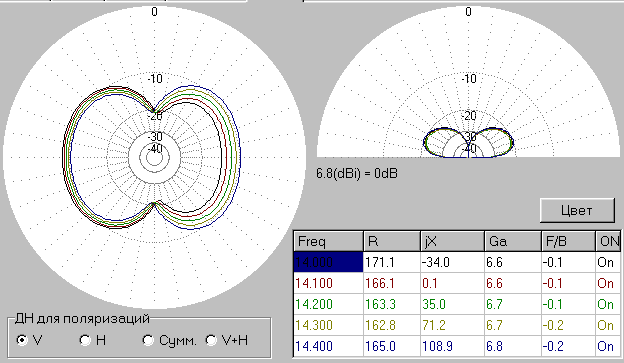Viewport: 624px width, 363px height.
Task: Toggle On state for 14.200 row
Action: tap(608, 304)
